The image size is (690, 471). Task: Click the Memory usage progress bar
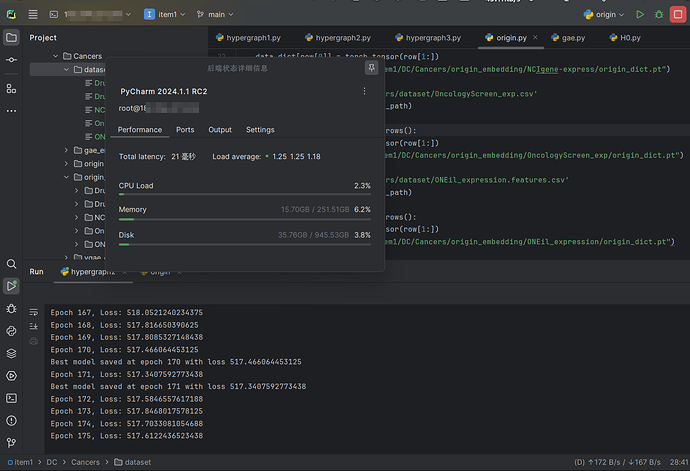point(245,219)
